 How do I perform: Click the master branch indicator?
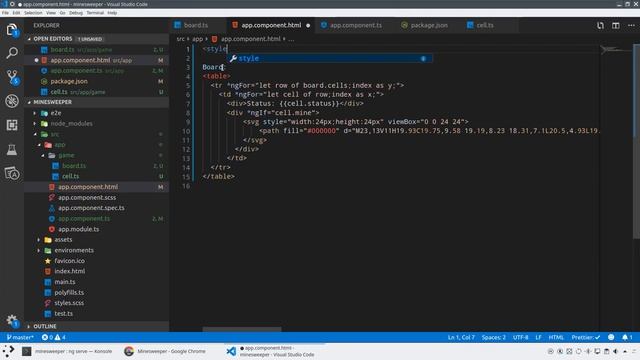pyautogui.click(x=20, y=337)
